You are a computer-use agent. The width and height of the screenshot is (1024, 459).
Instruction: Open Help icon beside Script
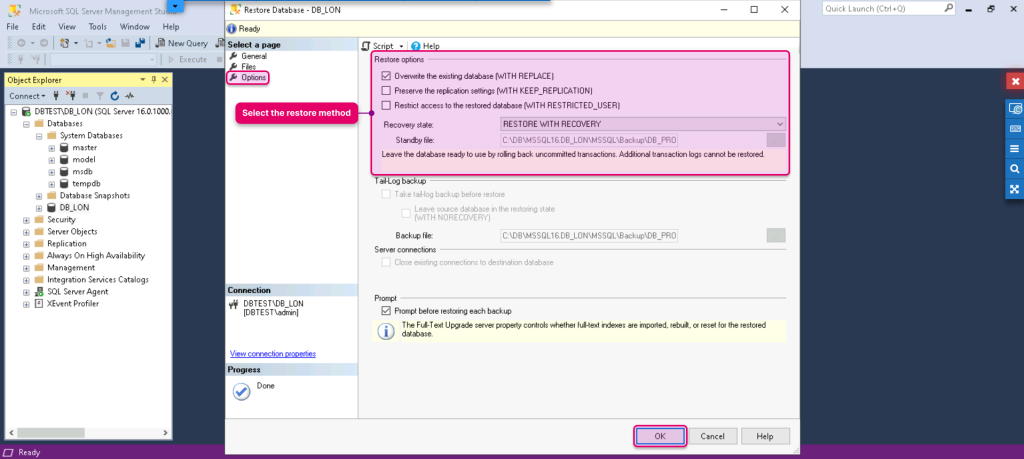pyautogui.click(x=415, y=46)
